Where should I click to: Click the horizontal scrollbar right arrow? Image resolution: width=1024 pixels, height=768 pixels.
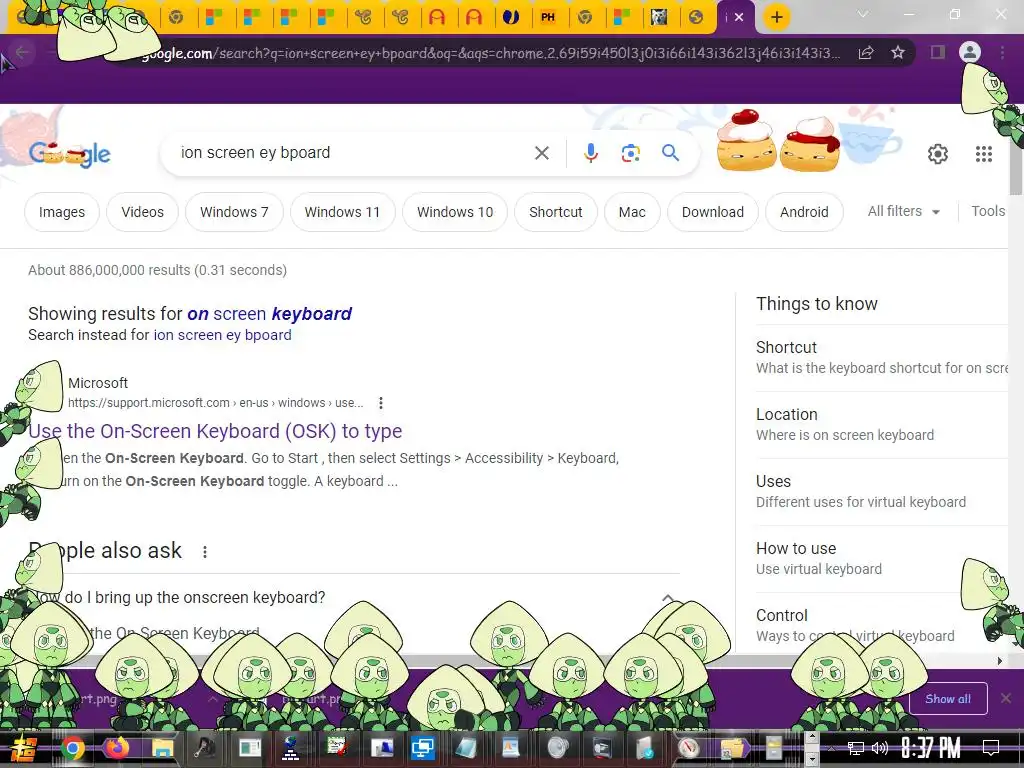(1000, 661)
